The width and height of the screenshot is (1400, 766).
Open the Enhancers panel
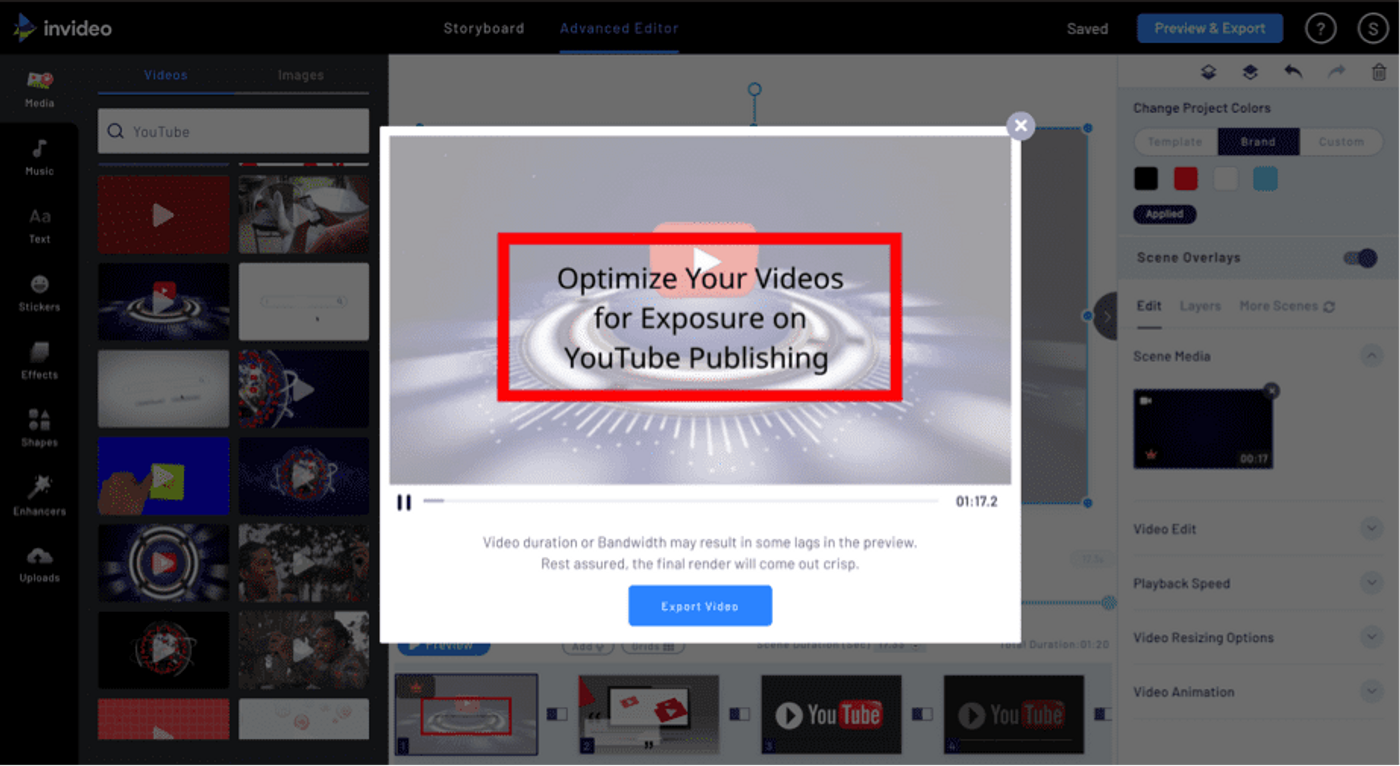(39, 498)
